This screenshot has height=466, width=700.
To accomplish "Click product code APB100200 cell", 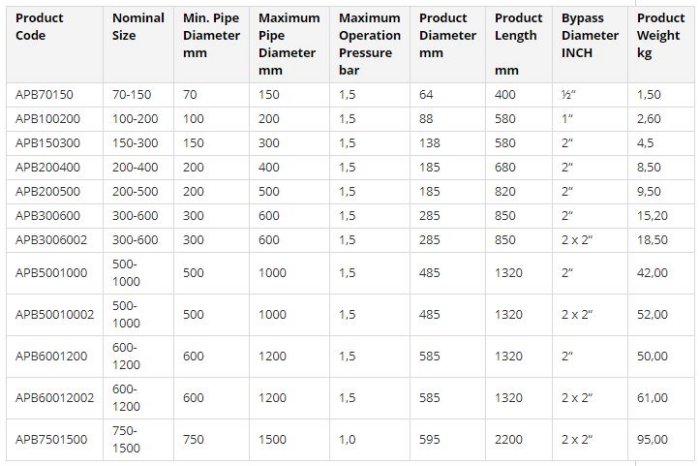I will point(47,117).
